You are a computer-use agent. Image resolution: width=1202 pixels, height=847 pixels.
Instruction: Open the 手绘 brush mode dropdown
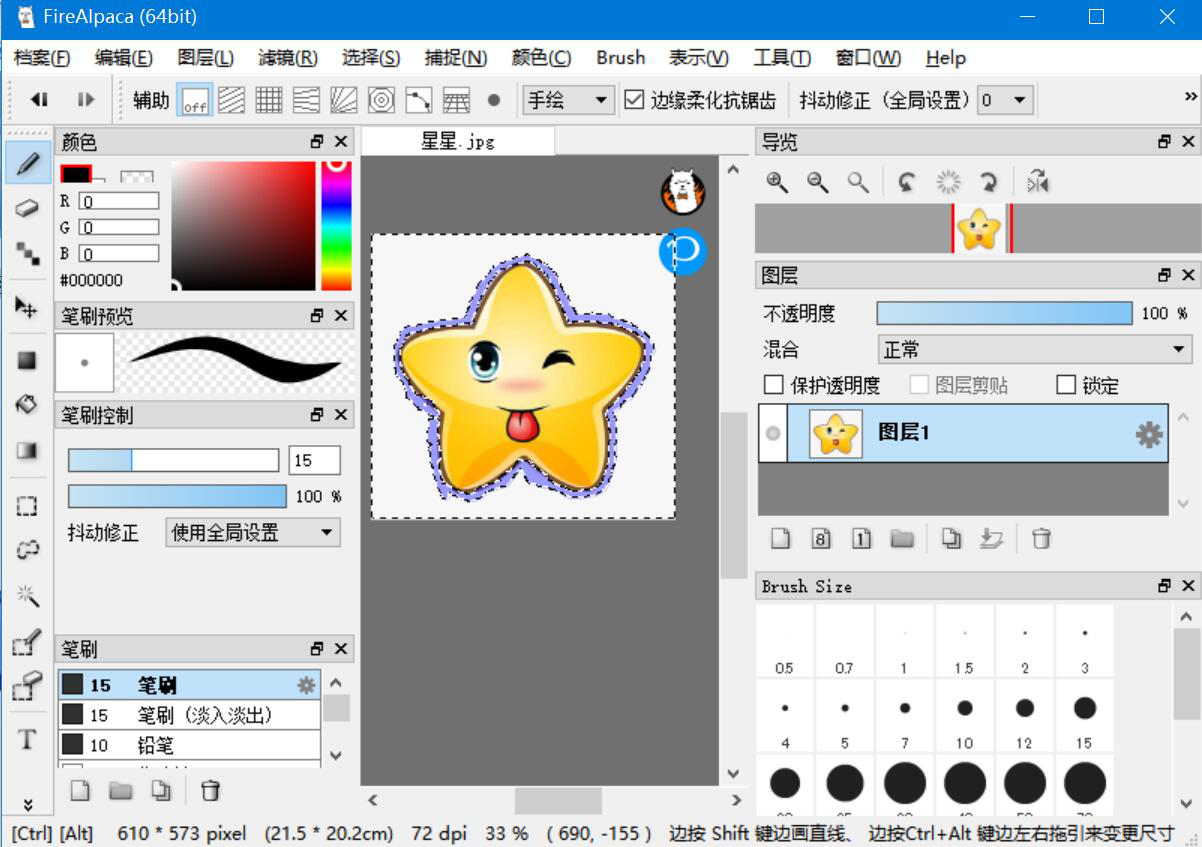click(x=568, y=100)
